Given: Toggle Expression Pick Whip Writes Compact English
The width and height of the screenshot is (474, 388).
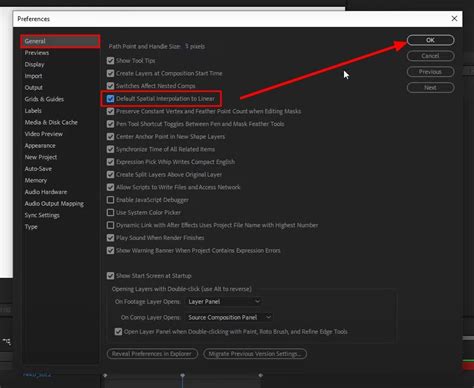Looking at the screenshot, I should [110, 162].
